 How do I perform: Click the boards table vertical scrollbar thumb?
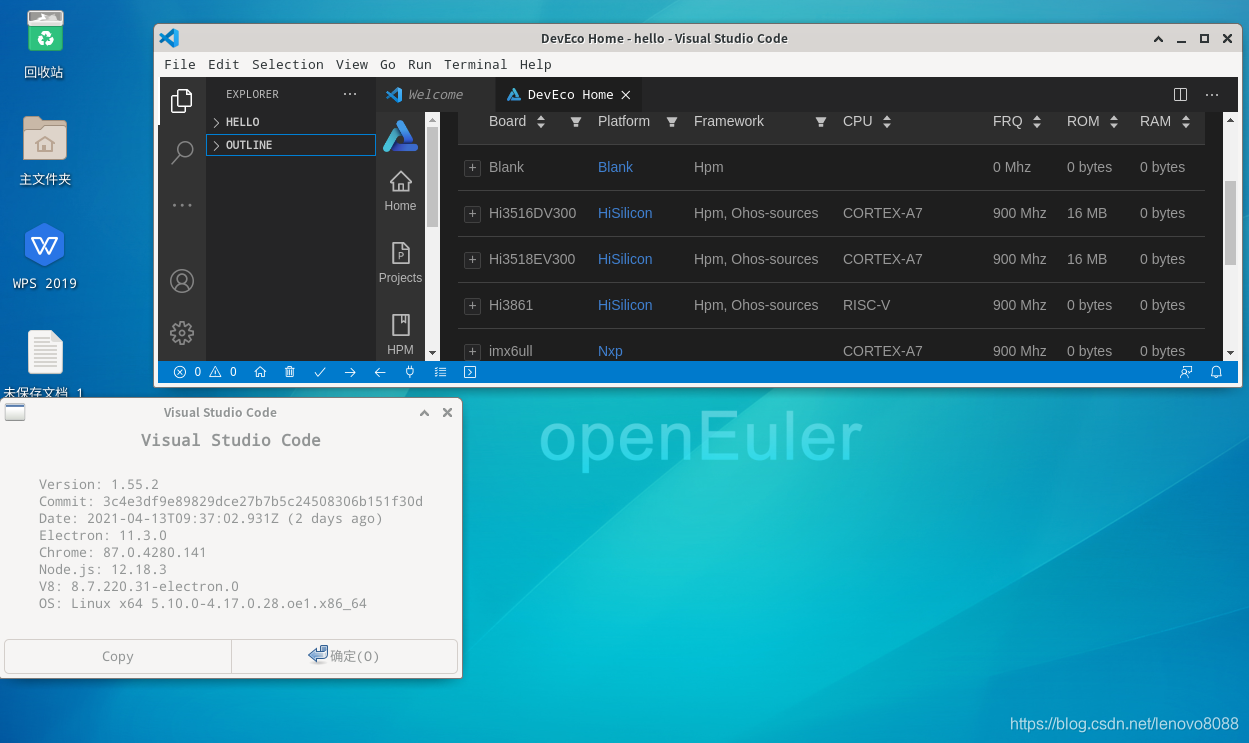click(1230, 223)
